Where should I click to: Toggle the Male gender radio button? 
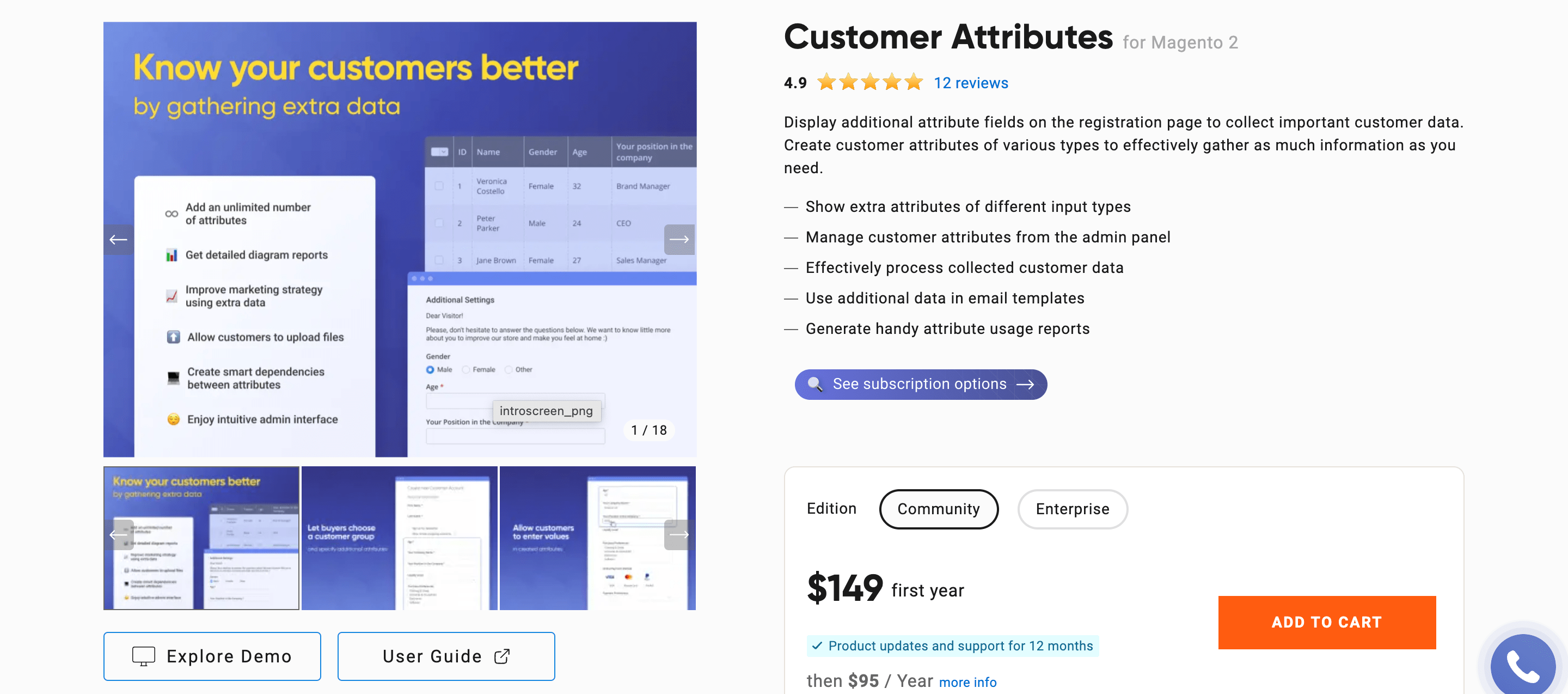[x=430, y=368]
